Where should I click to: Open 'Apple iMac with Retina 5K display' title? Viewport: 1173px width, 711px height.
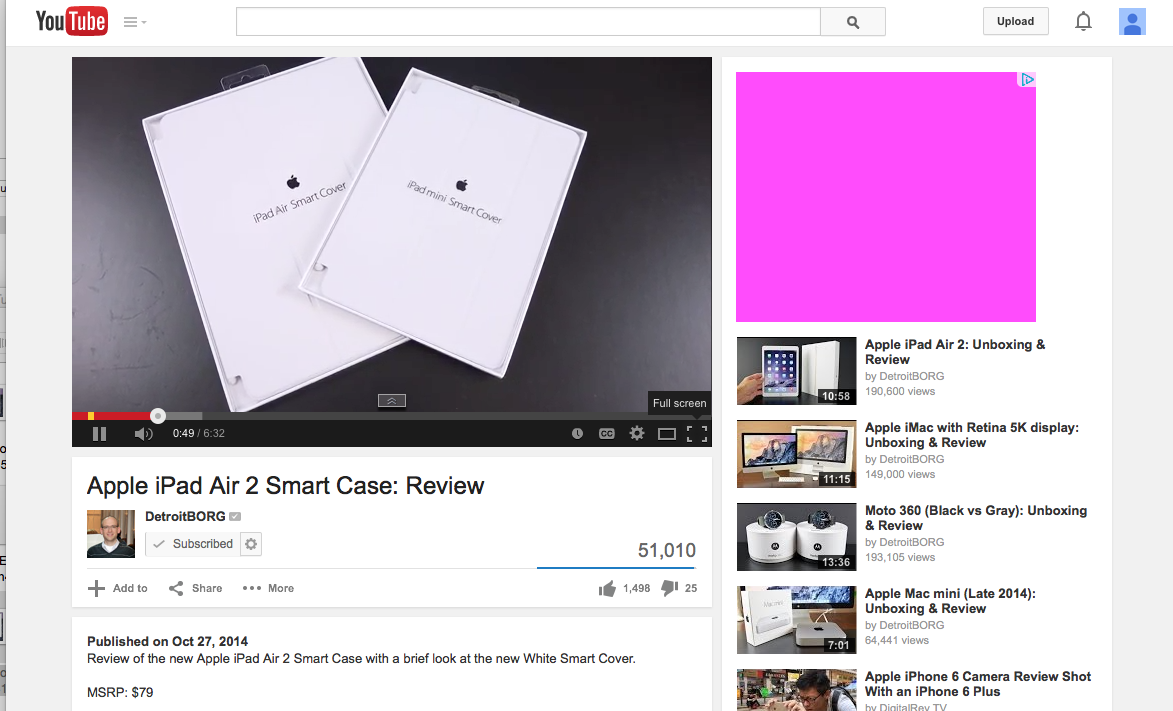tap(972, 435)
